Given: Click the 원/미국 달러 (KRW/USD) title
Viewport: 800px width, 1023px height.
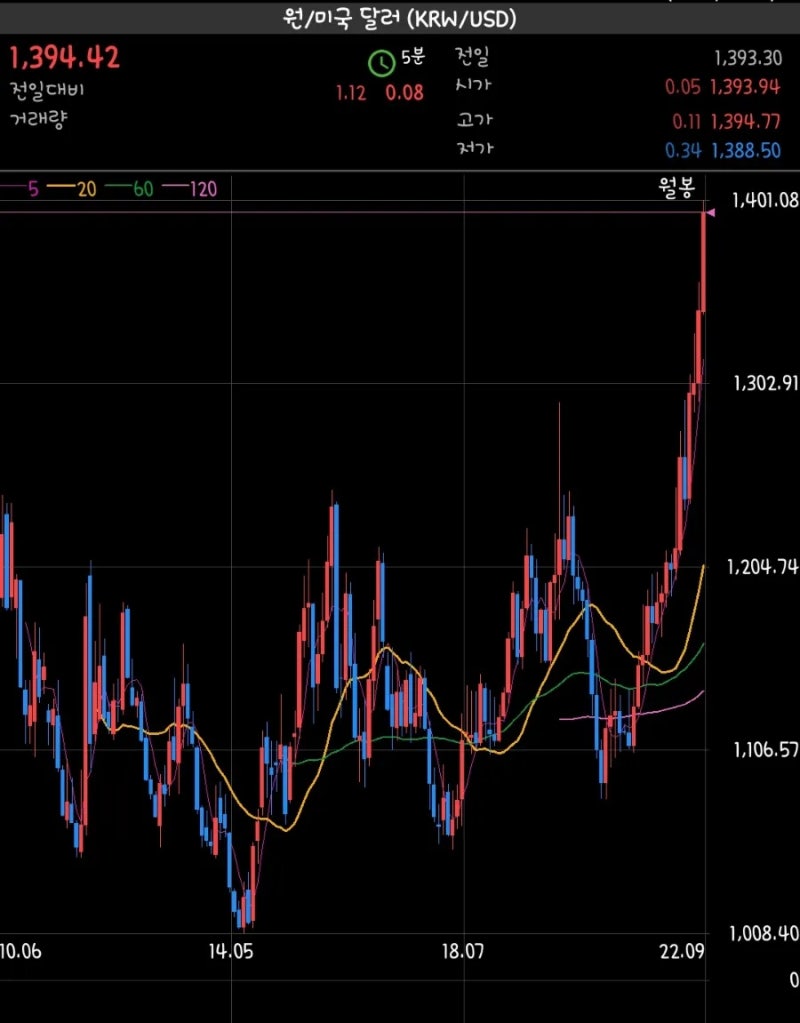Looking at the screenshot, I should (399, 20).
